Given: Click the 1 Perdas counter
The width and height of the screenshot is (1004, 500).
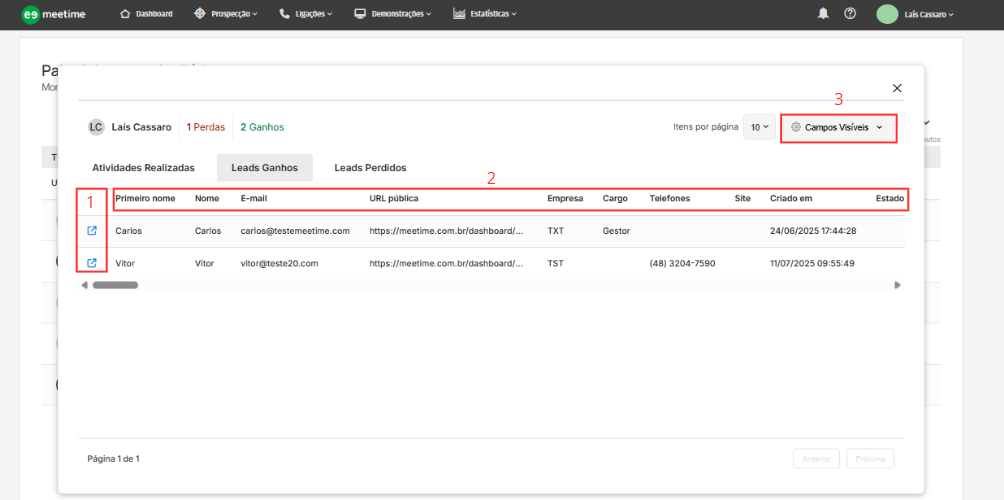Looking at the screenshot, I should pos(206,127).
